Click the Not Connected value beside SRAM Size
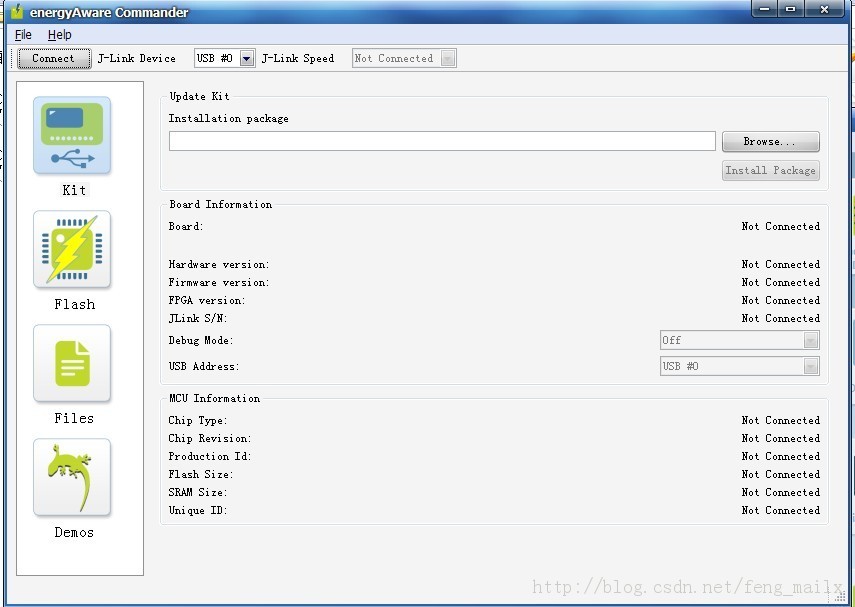The image size is (855, 607). (781, 492)
